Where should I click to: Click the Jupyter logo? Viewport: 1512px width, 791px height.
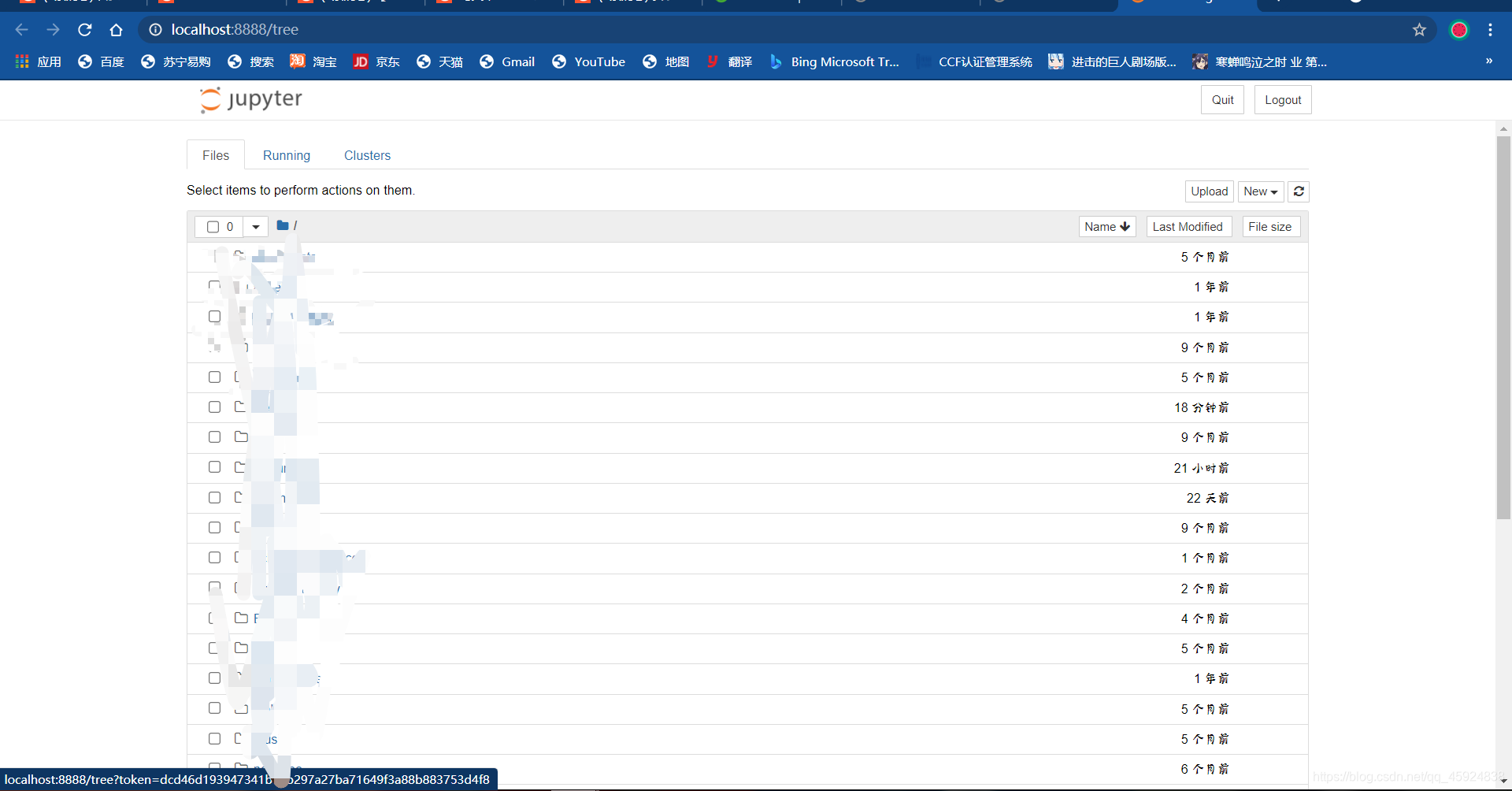click(x=250, y=99)
